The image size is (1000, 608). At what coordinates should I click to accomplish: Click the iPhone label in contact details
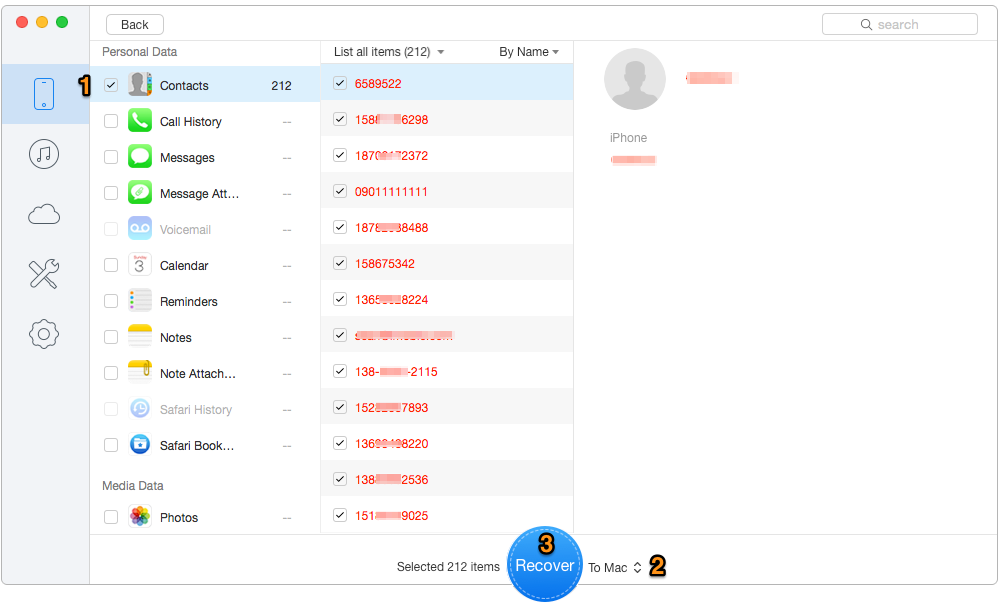628,137
